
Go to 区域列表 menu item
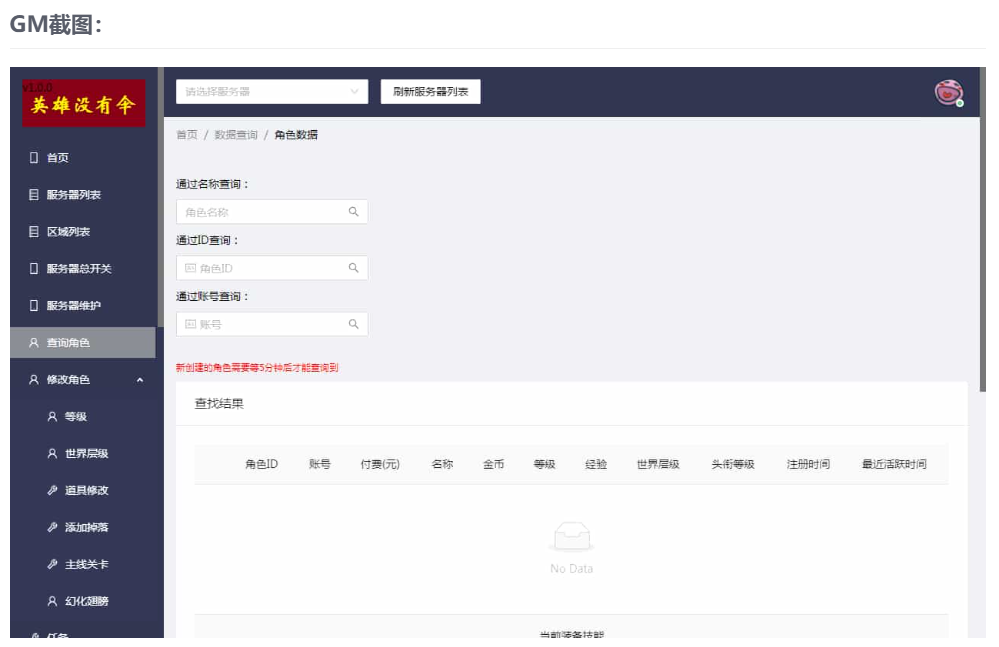tap(83, 231)
